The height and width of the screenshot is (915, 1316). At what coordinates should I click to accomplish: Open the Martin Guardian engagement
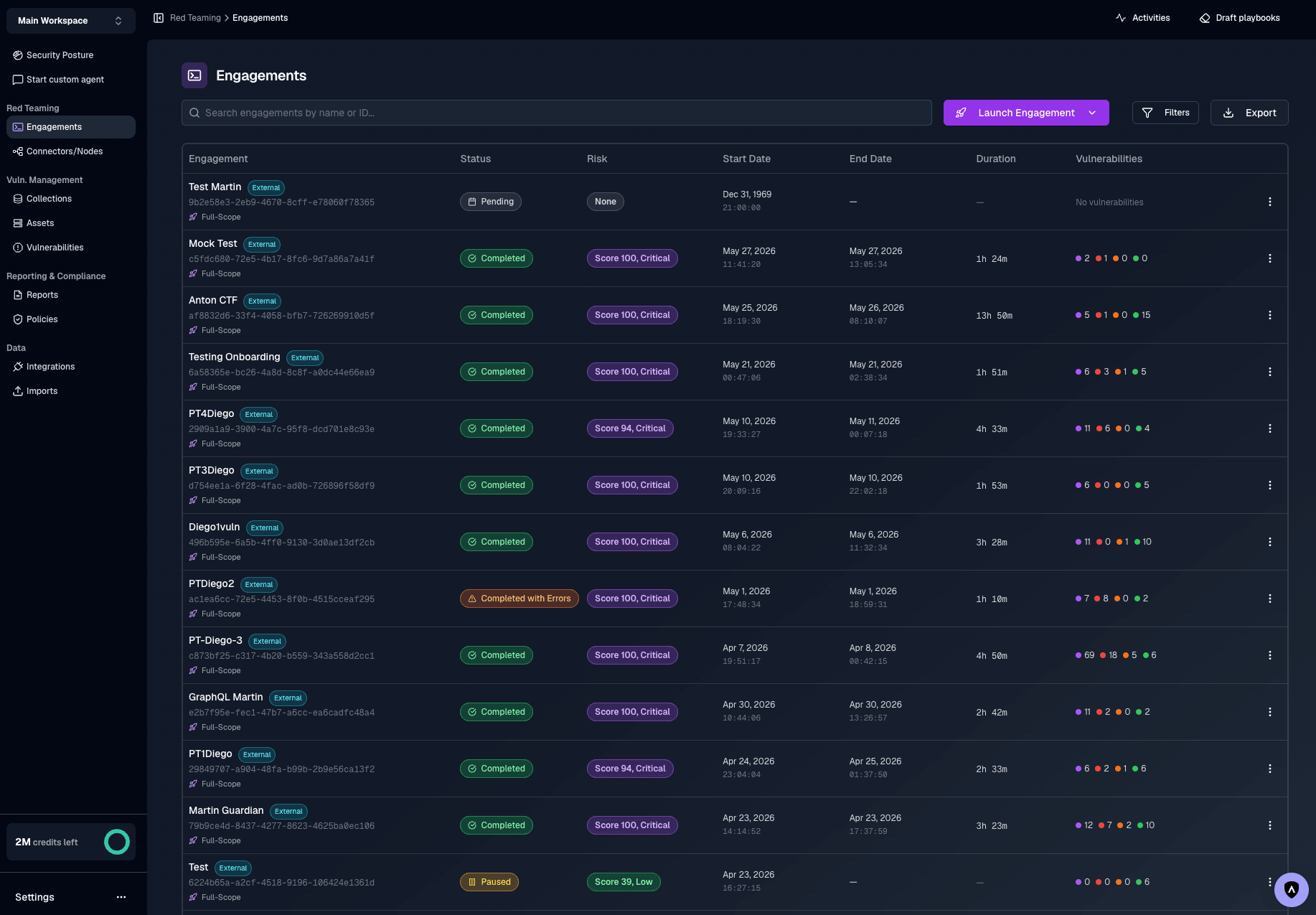(x=226, y=811)
